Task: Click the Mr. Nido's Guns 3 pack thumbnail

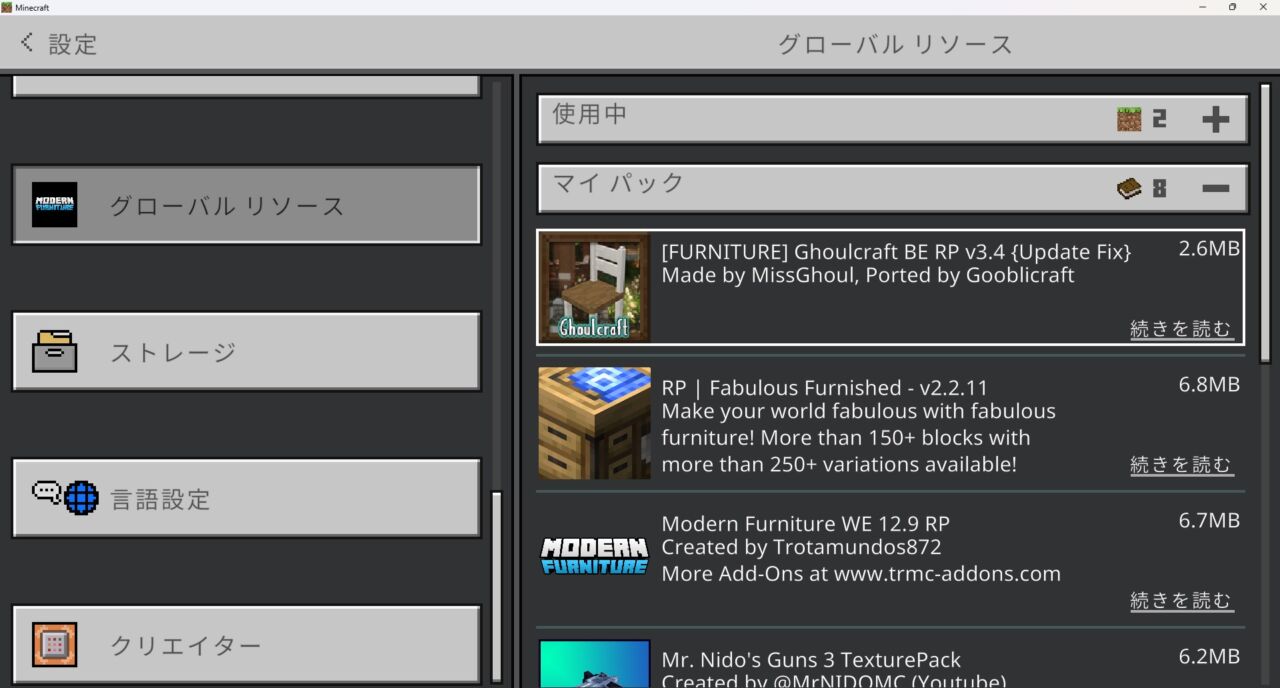Action: point(594,663)
